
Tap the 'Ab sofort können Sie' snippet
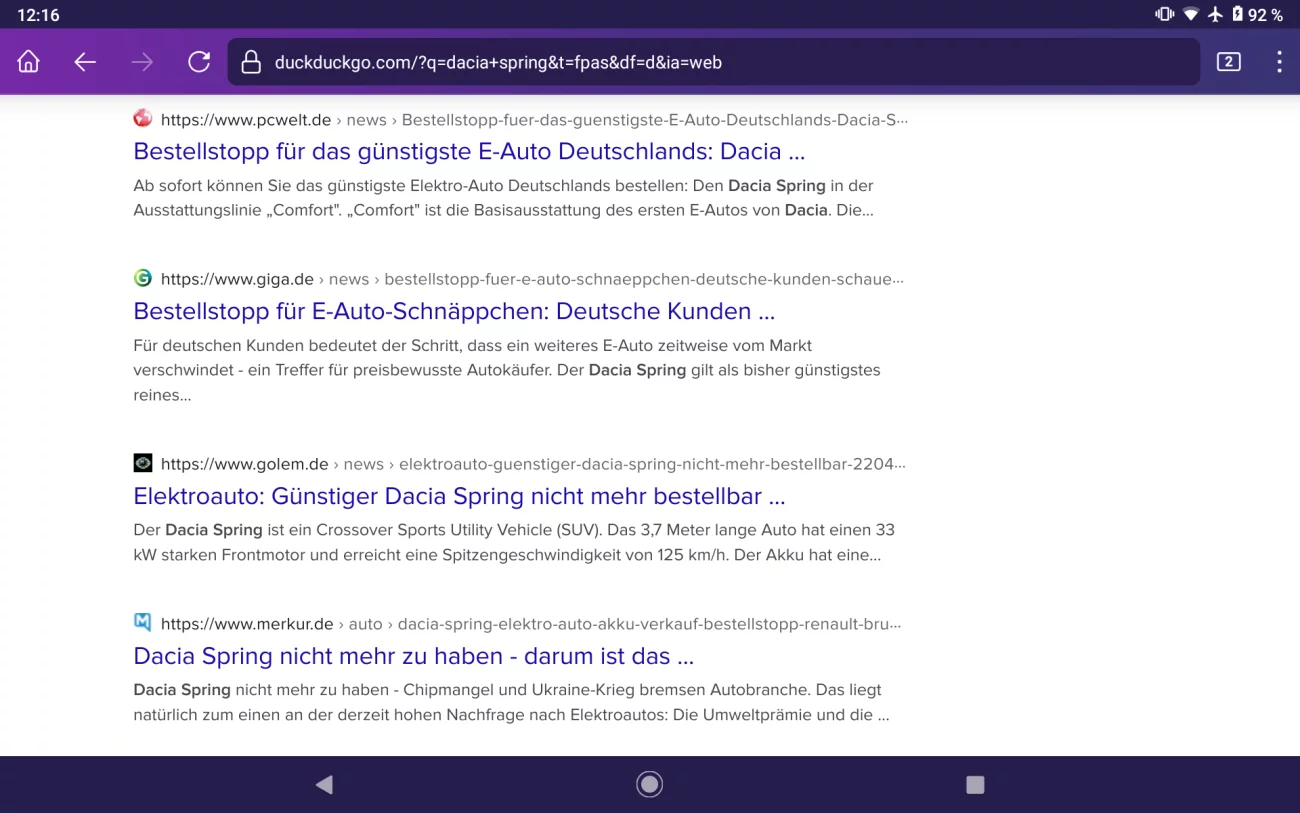pos(504,198)
